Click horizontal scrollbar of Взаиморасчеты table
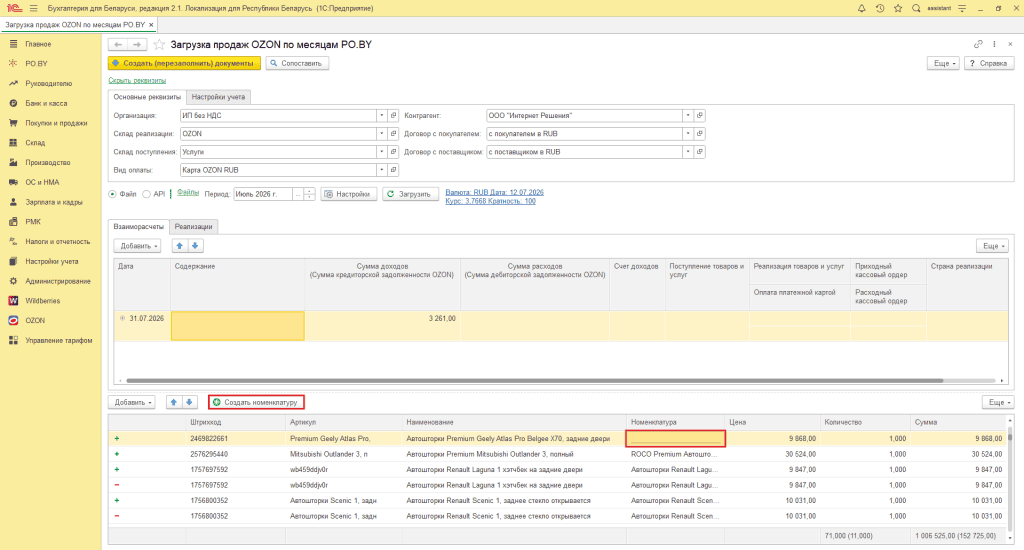The height and width of the screenshot is (550, 1024). click(534, 380)
